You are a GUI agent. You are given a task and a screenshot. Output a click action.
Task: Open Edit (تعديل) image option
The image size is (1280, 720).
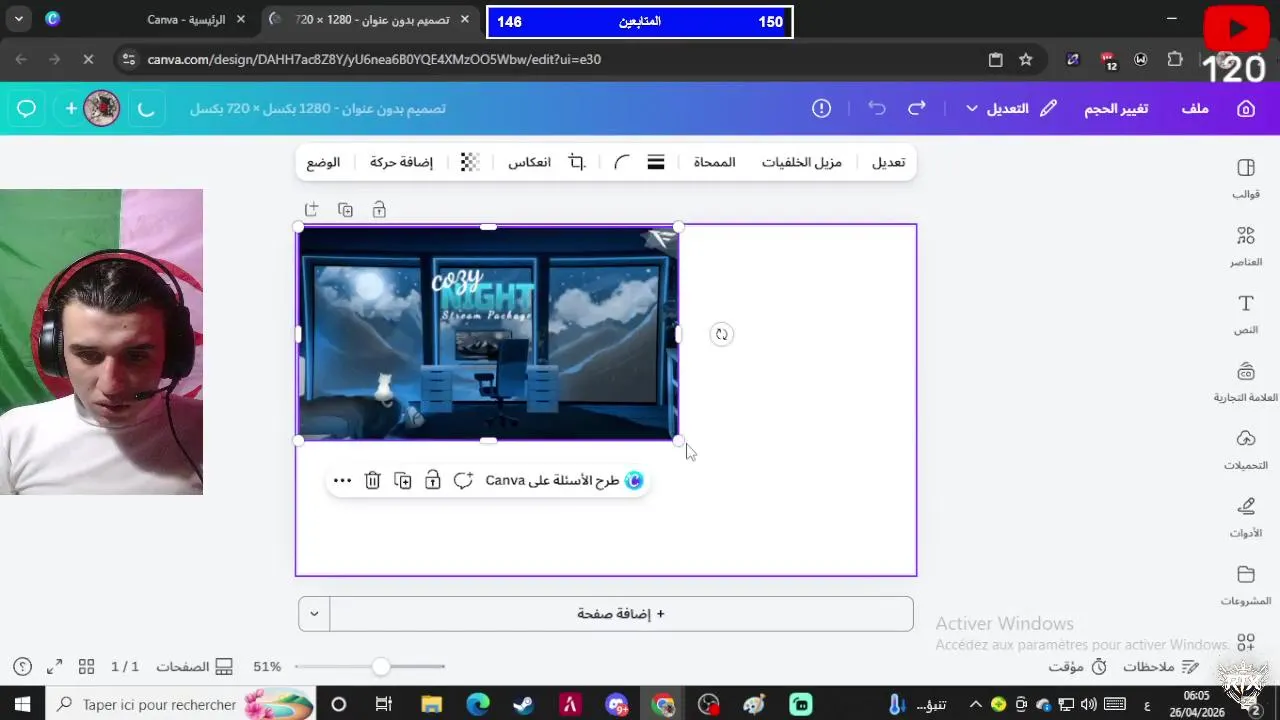888,162
